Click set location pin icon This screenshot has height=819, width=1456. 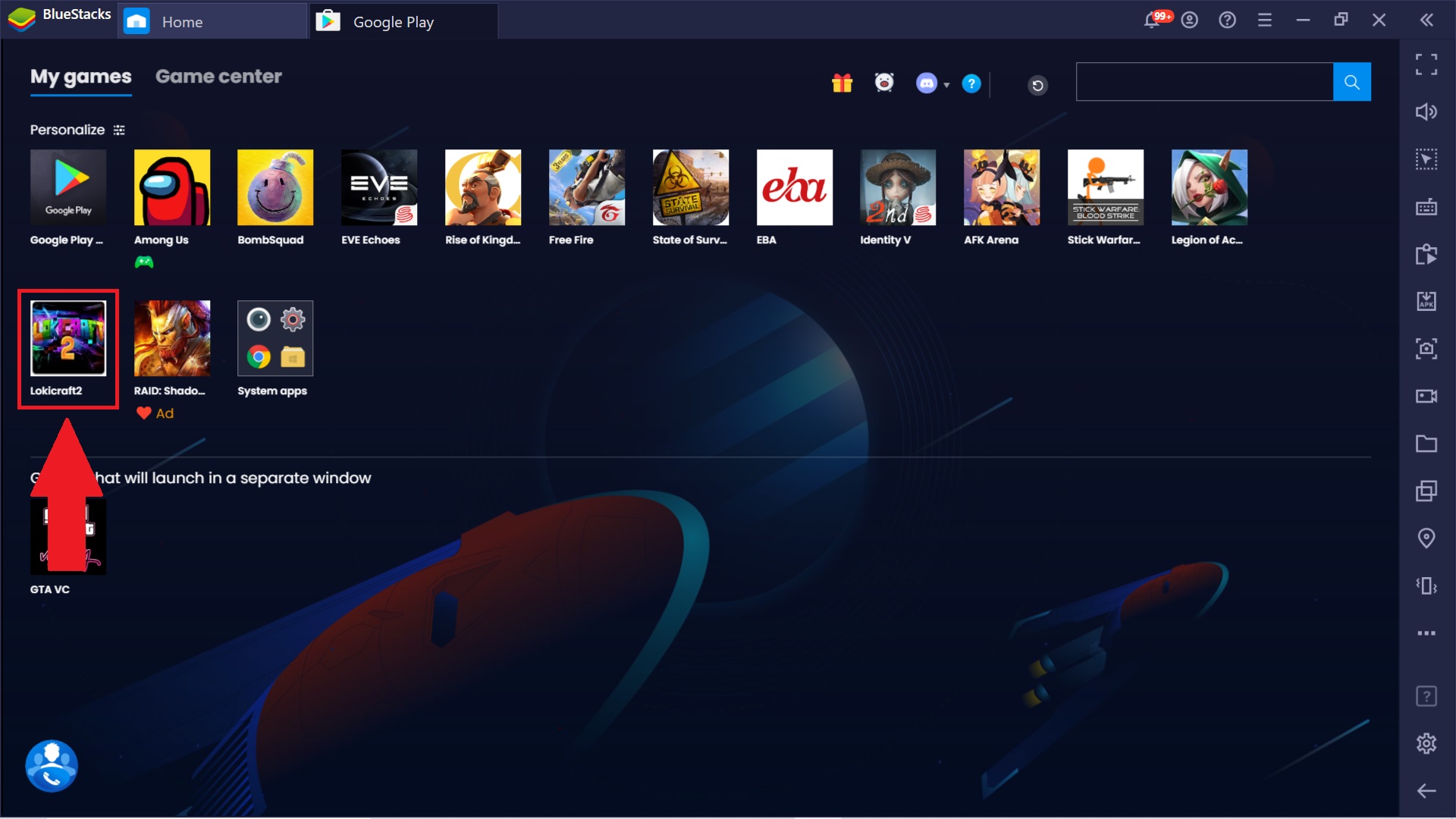pyautogui.click(x=1426, y=538)
